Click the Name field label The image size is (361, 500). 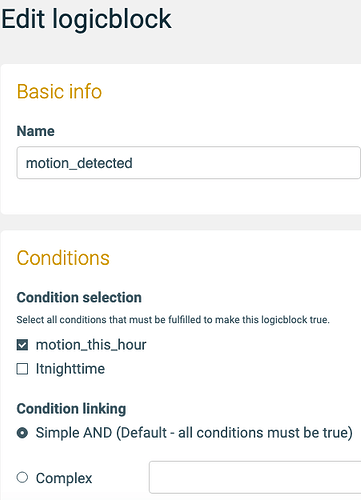(x=36, y=131)
